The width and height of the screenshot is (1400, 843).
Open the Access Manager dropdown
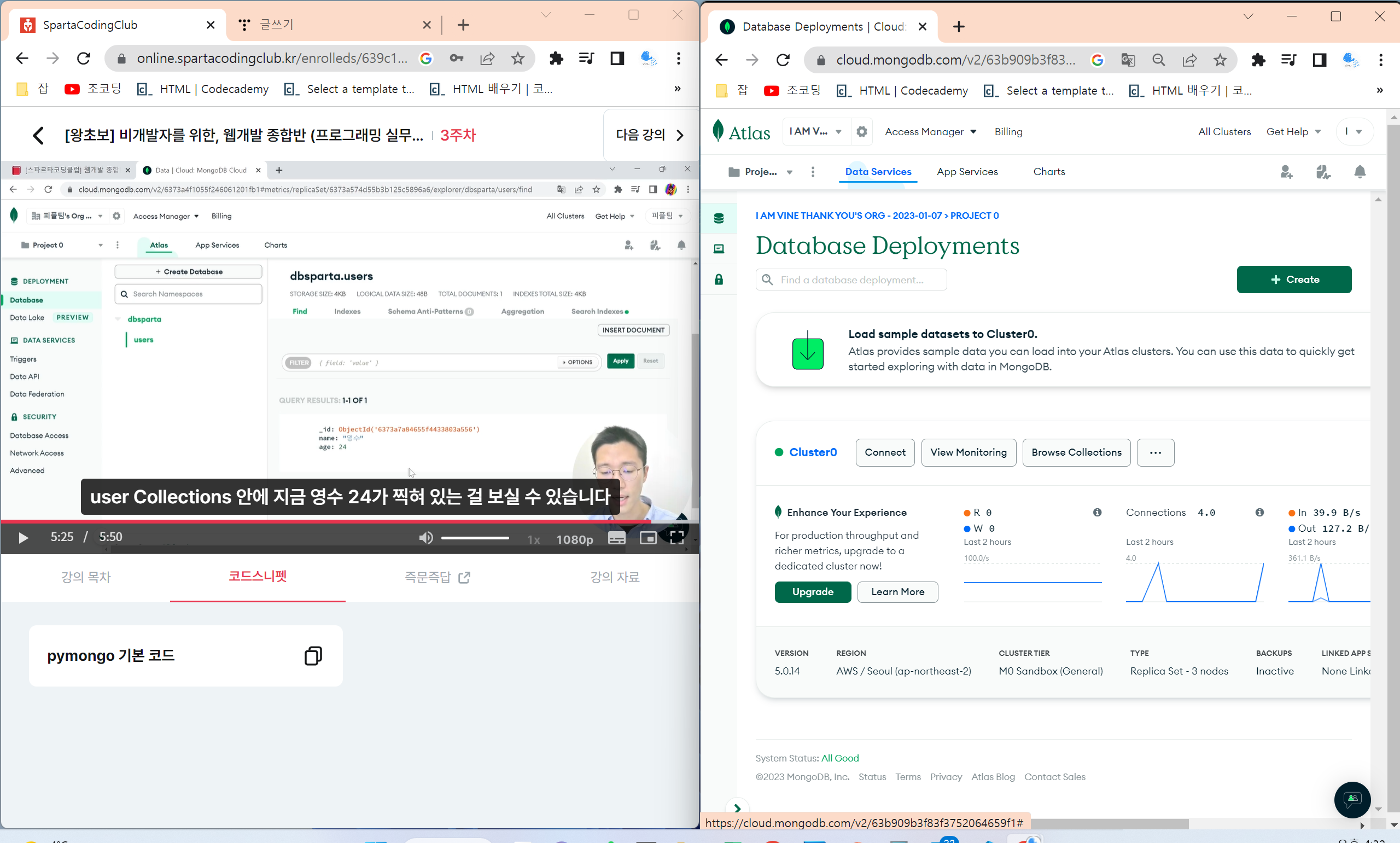coord(930,132)
